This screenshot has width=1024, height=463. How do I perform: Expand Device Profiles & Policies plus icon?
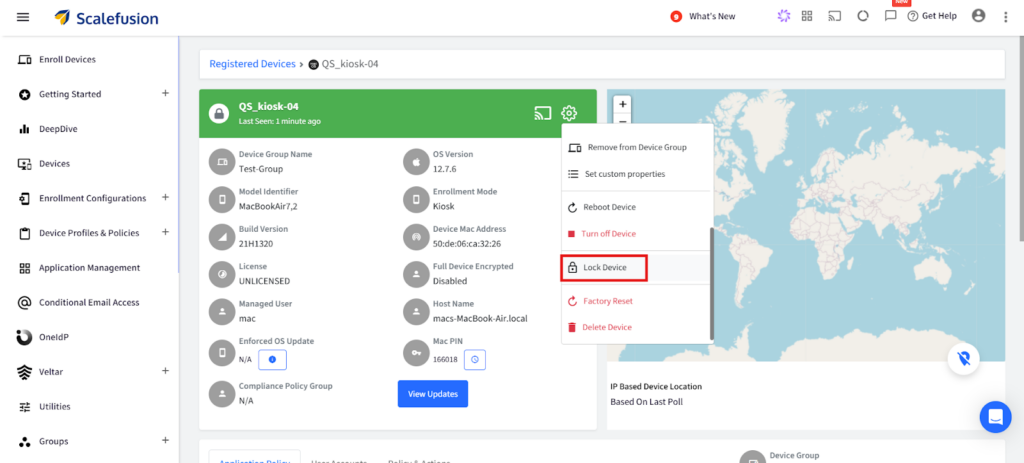(x=165, y=232)
